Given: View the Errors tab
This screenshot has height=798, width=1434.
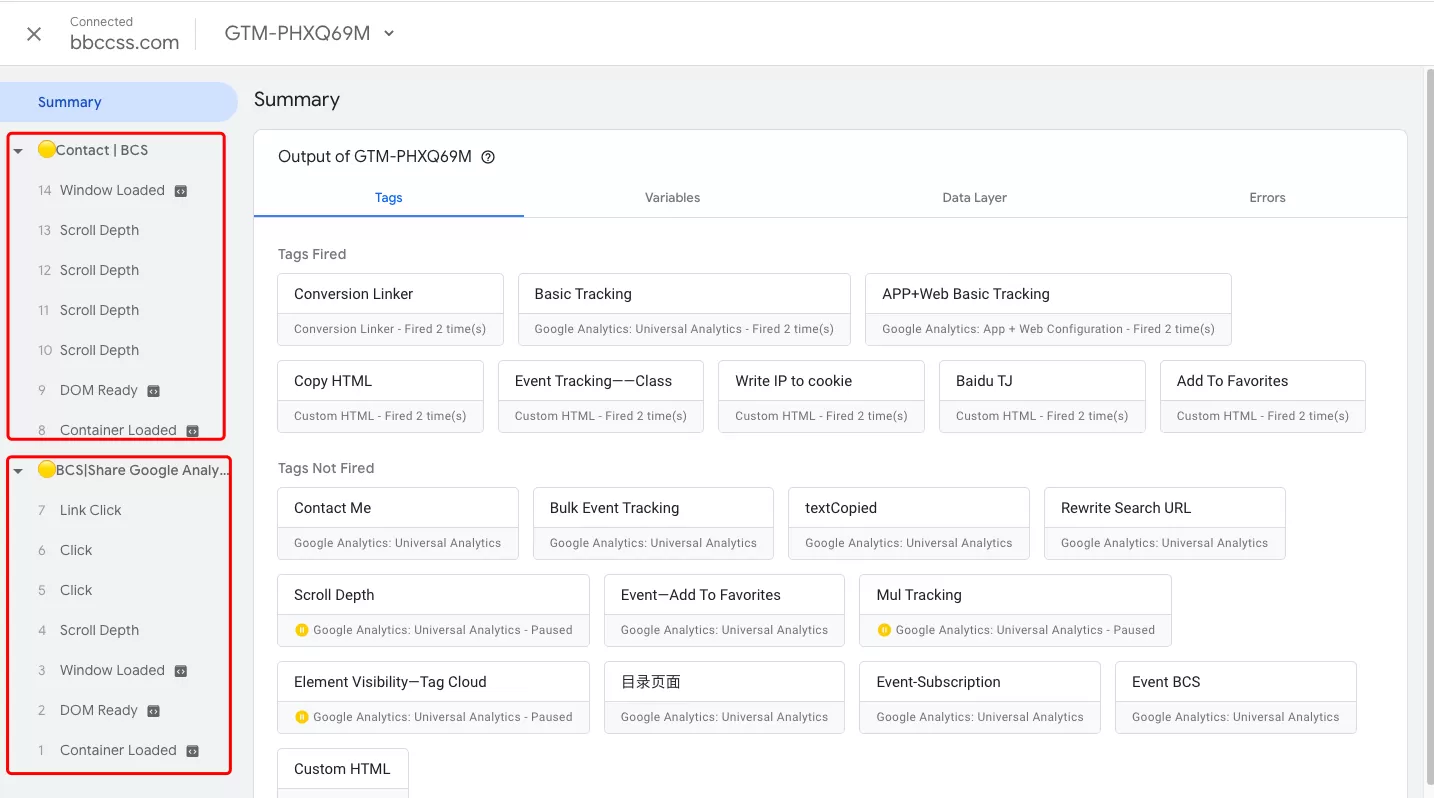Looking at the screenshot, I should tap(1267, 197).
